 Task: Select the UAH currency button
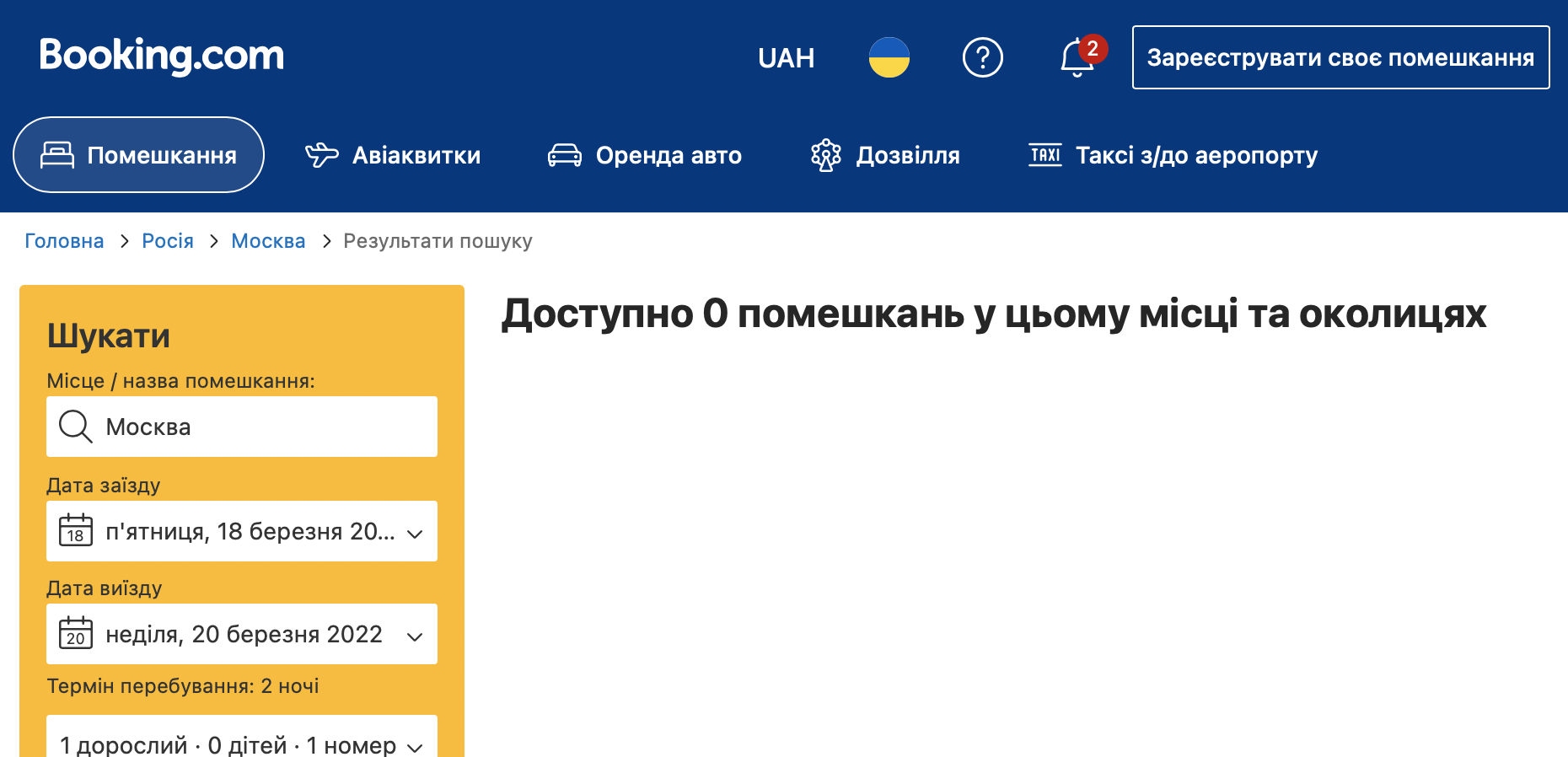click(x=786, y=57)
